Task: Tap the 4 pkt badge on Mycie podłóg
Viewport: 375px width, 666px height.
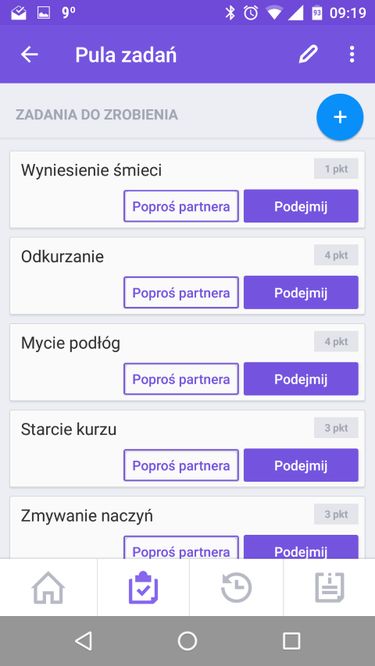Action: pos(336,341)
